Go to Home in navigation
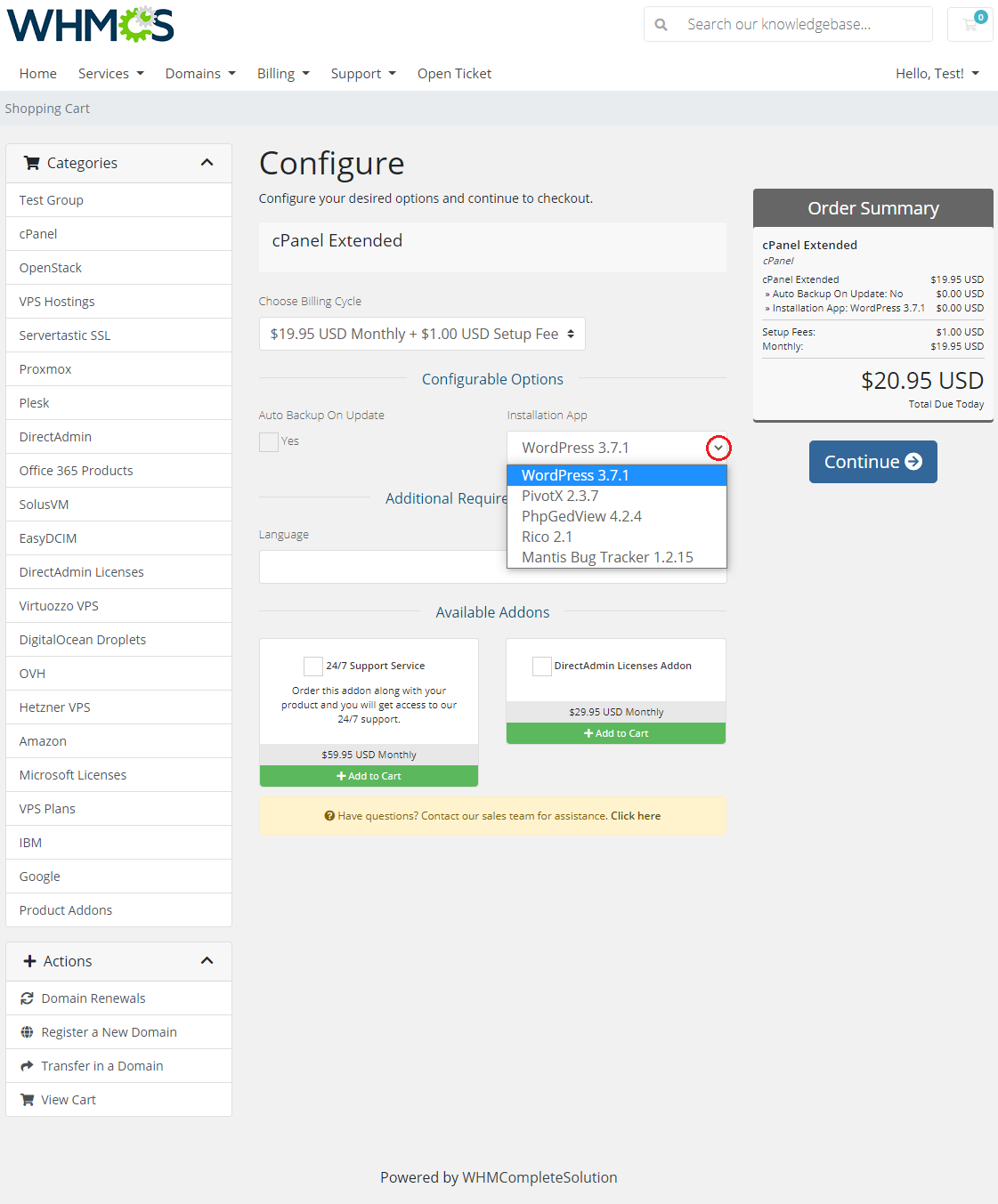The height and width of the screenshot is (1204, 998). 38,74
